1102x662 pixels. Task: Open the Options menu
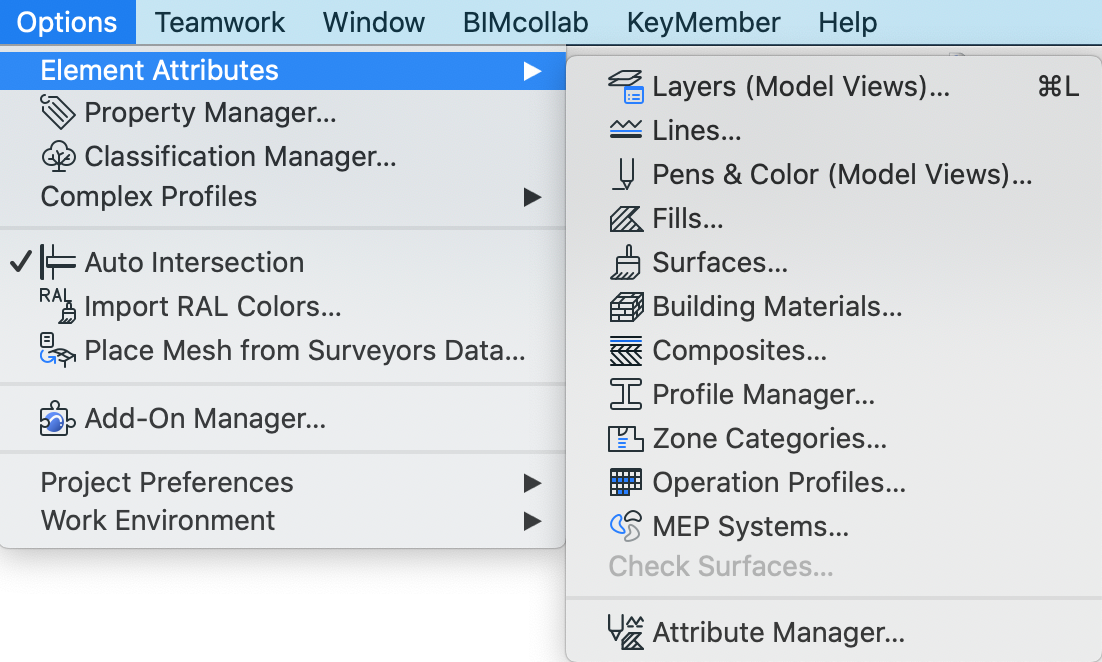click(67, 22)
